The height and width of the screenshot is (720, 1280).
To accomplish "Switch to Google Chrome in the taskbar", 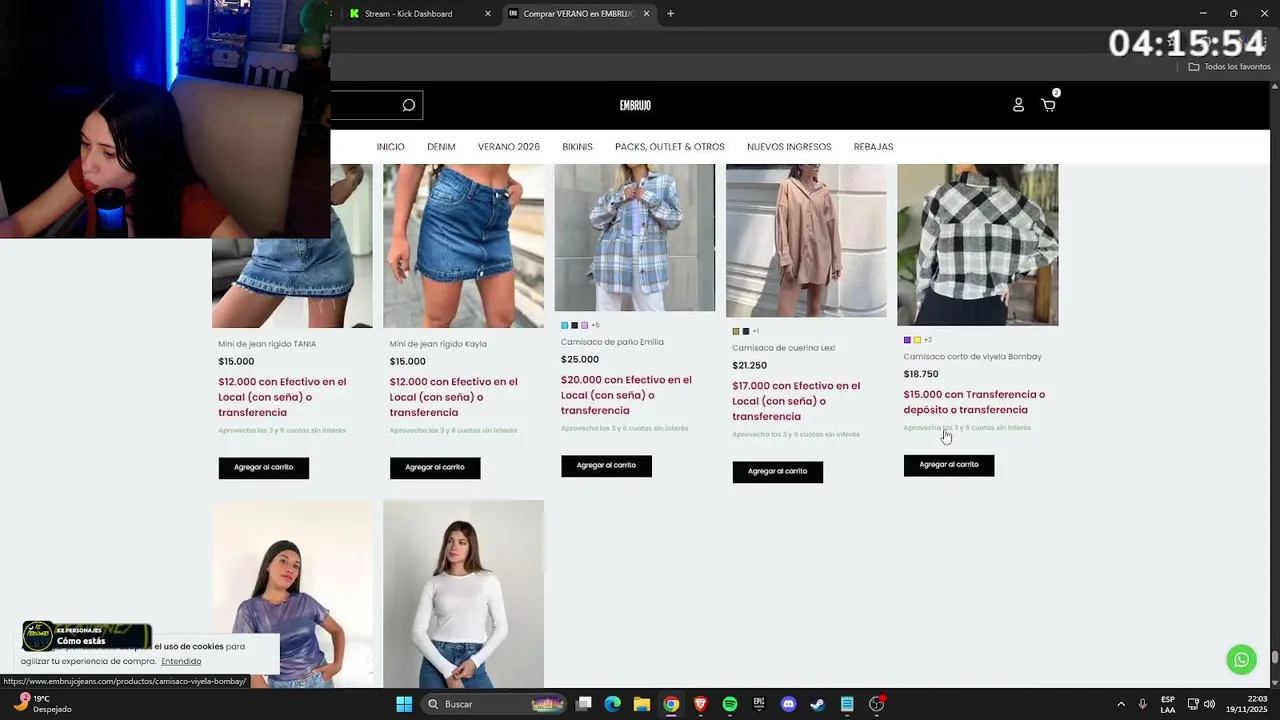I will point(671,704).
